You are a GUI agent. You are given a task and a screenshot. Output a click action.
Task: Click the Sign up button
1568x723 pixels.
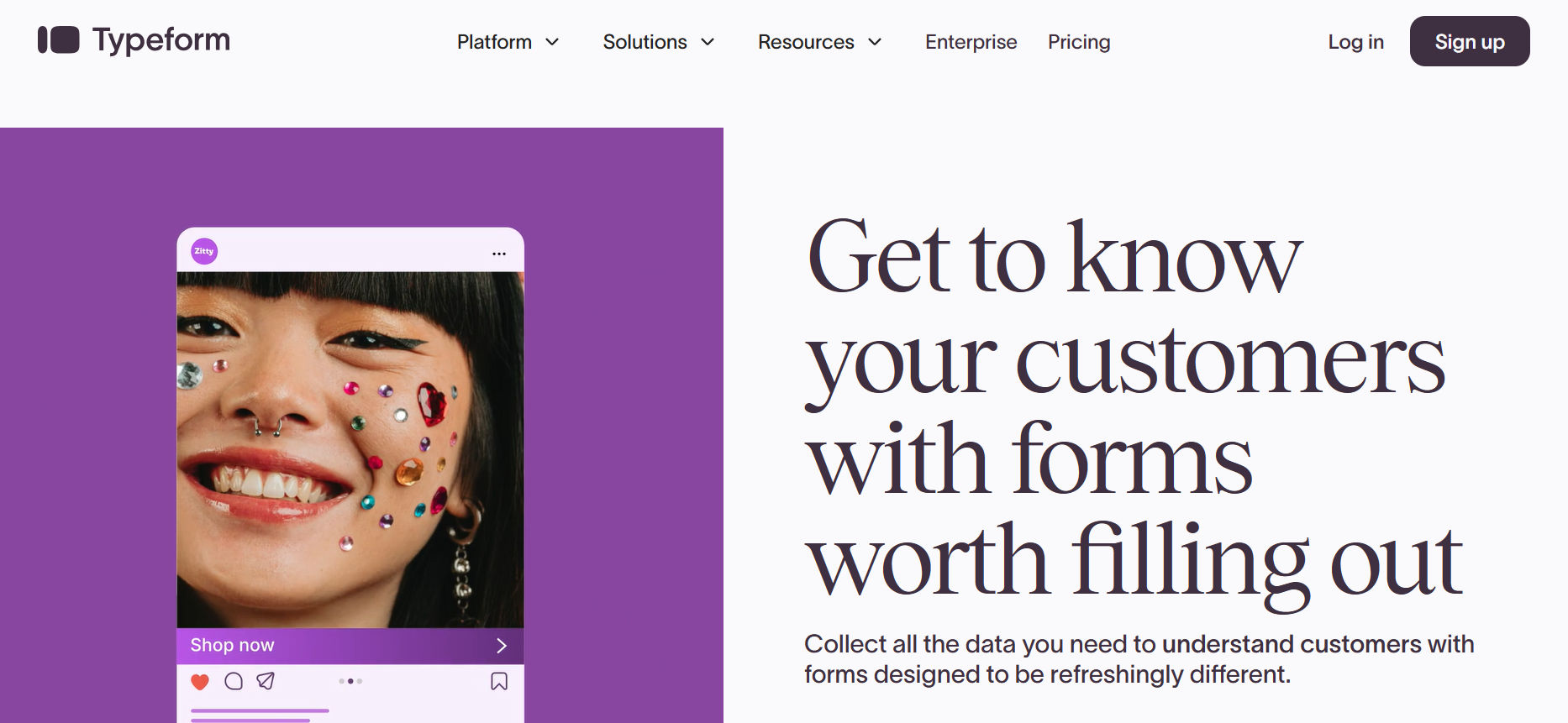[1469, 41]
